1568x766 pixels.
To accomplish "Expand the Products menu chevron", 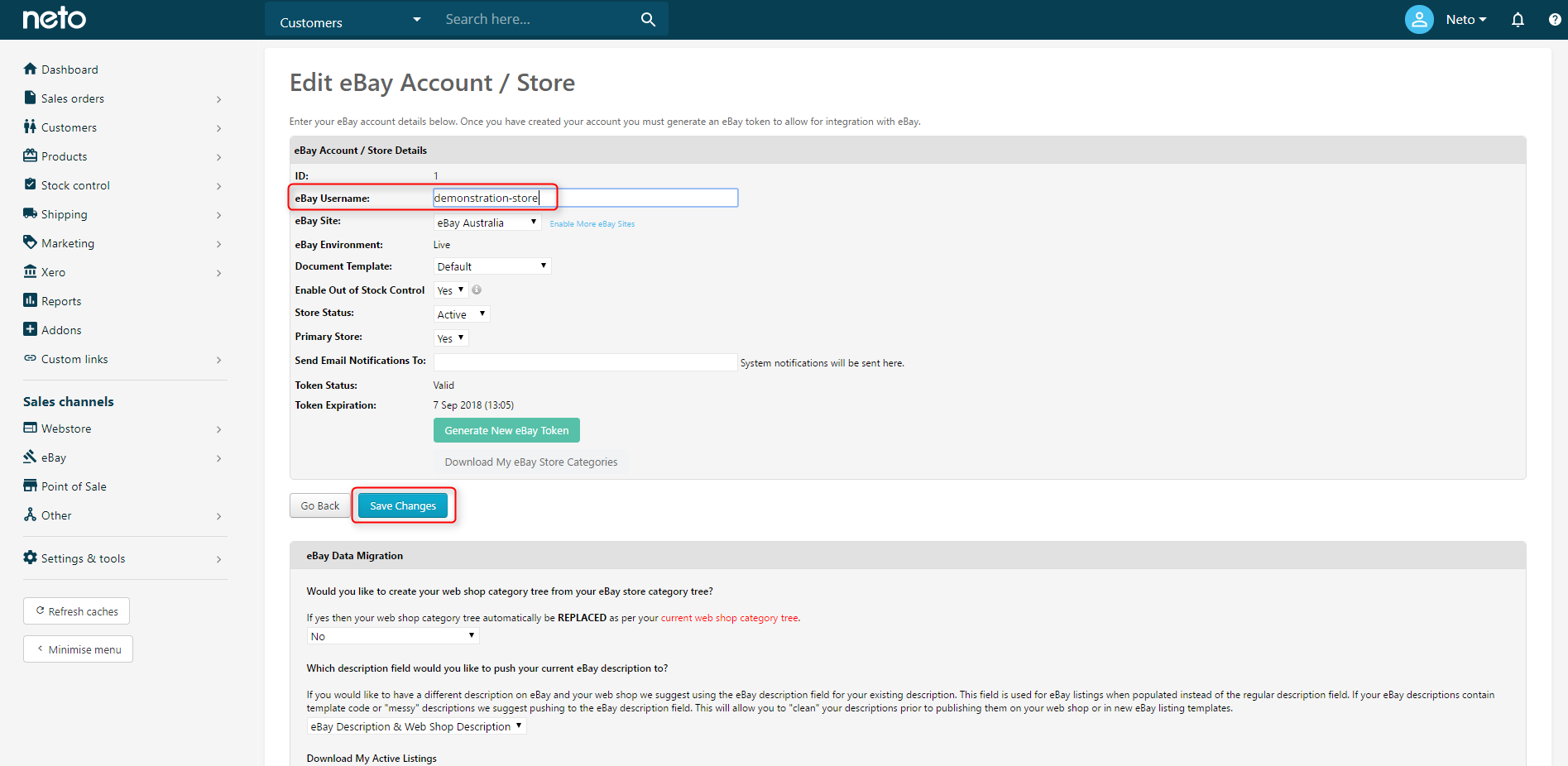I will 218,157.
